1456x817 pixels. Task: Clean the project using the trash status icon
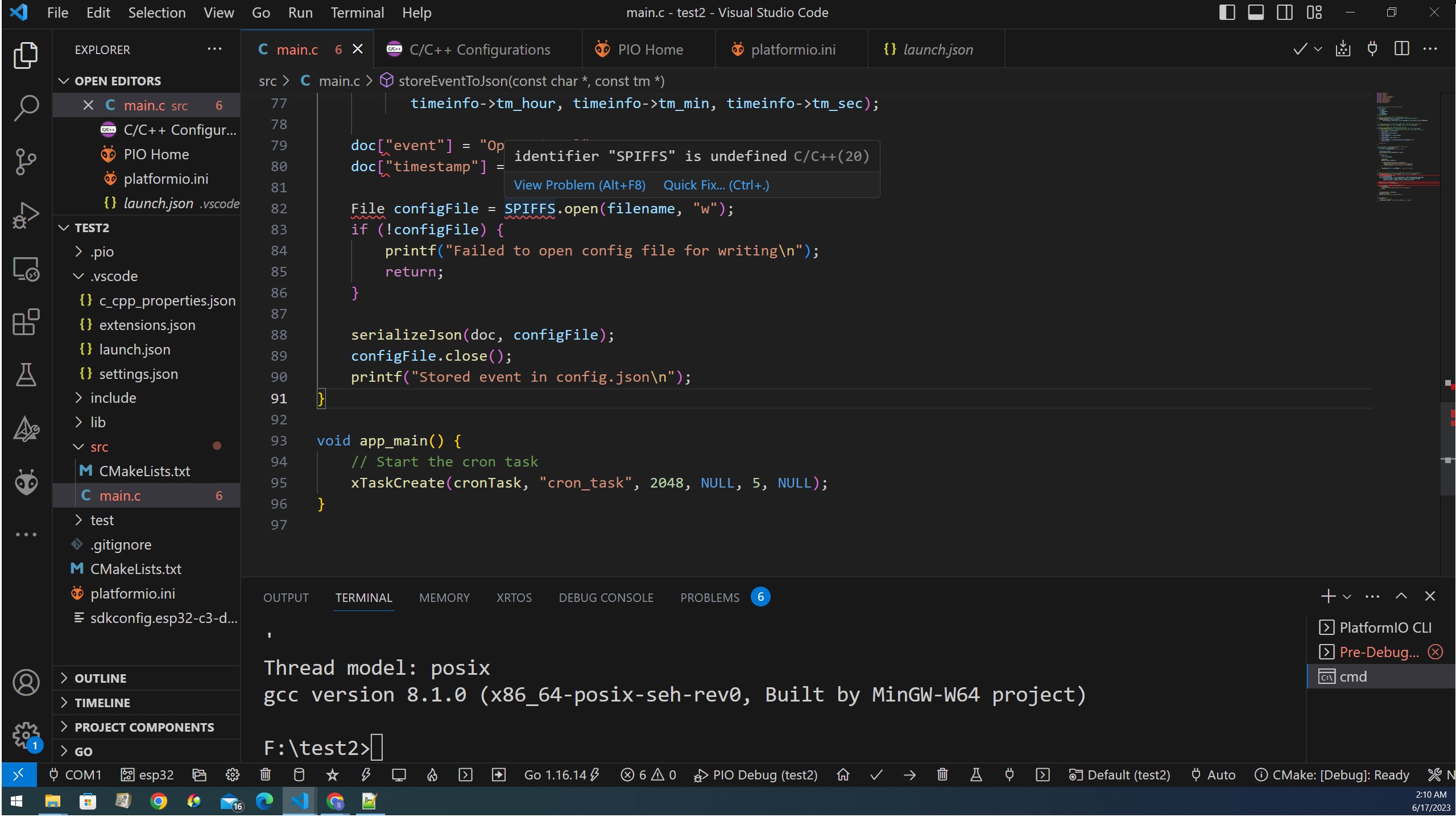point(942,775)
